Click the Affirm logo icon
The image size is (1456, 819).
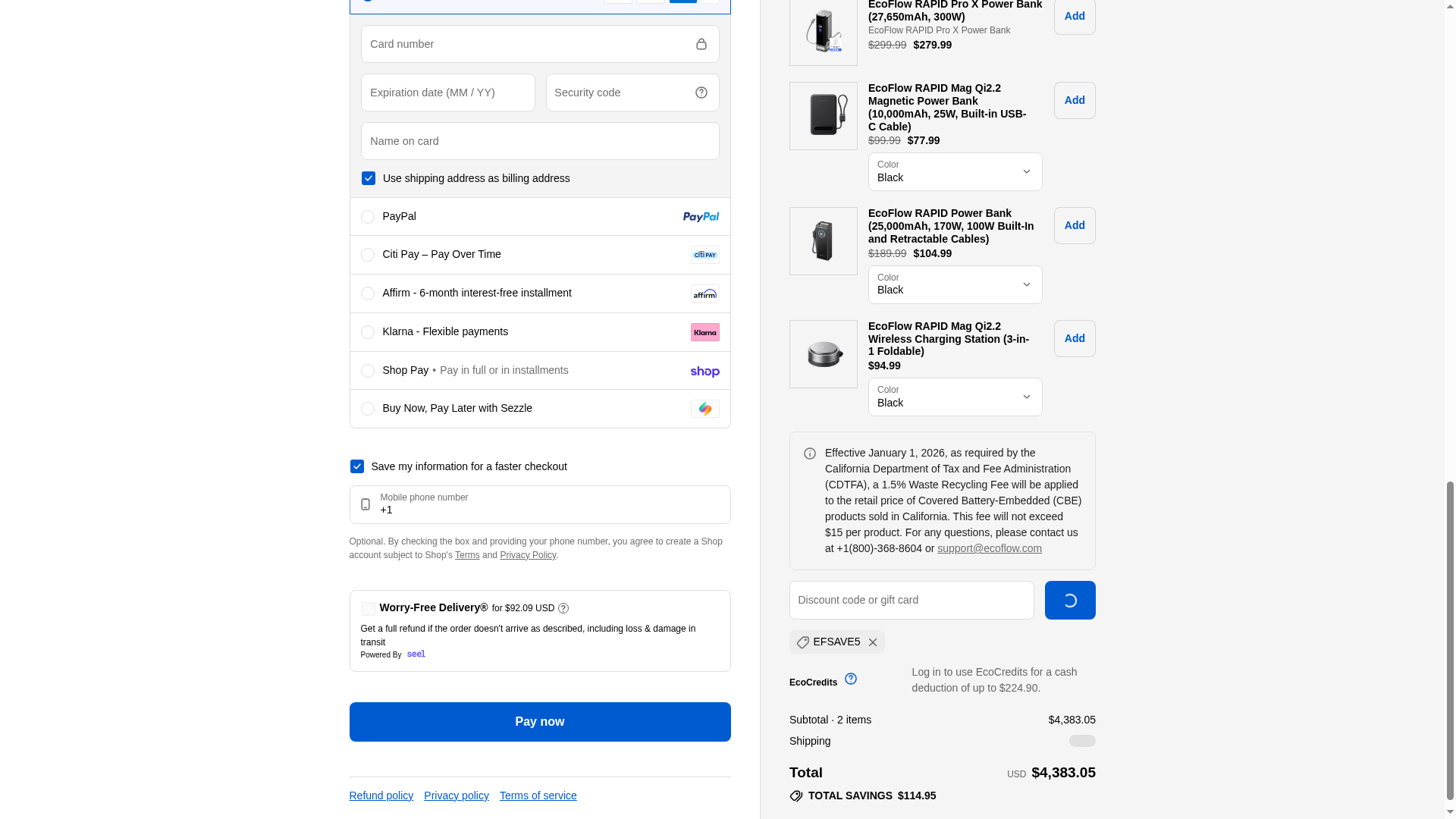(x=704, y=293)
